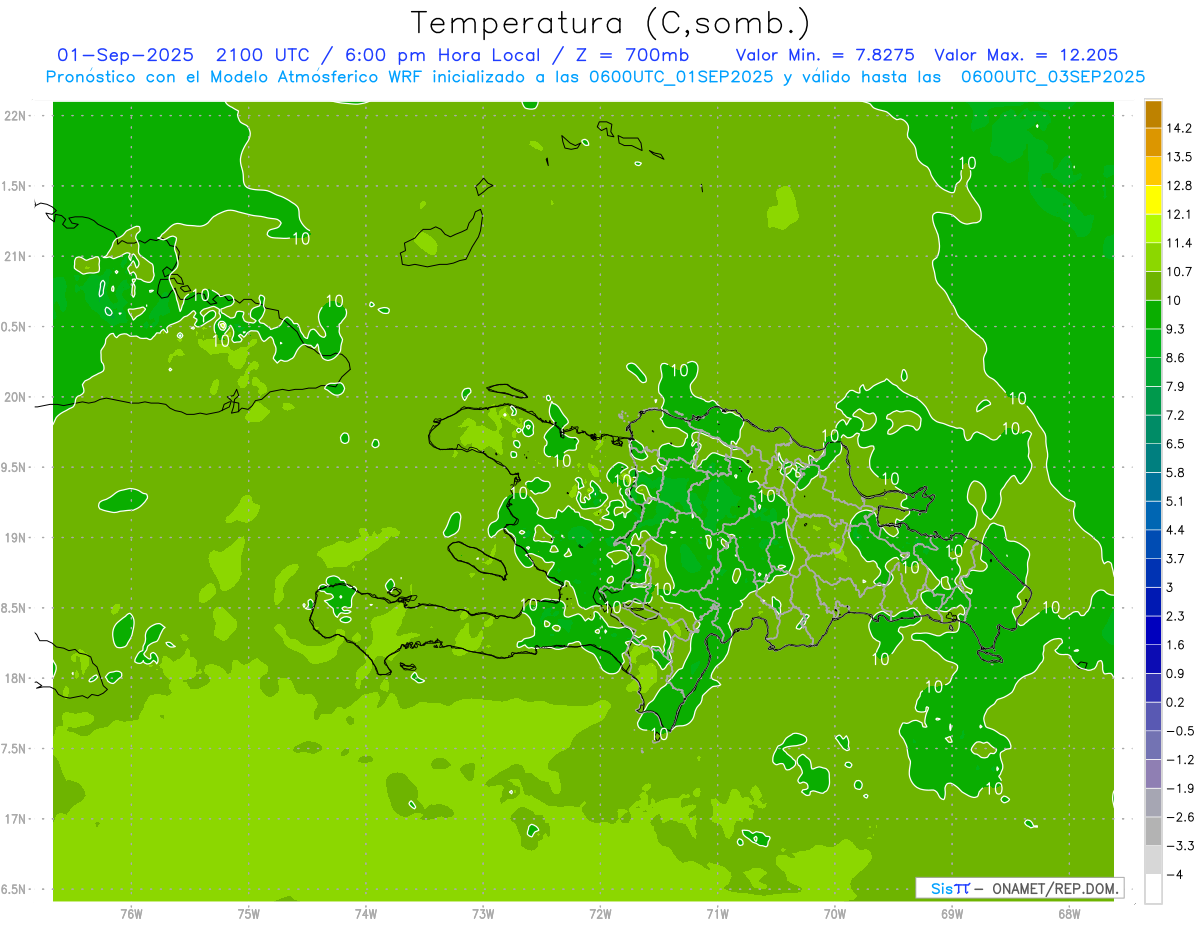This screenshot has height=927, width=1200.
Task: Click the "2.3" color scale value
Action: click(x=1175, y=615)
